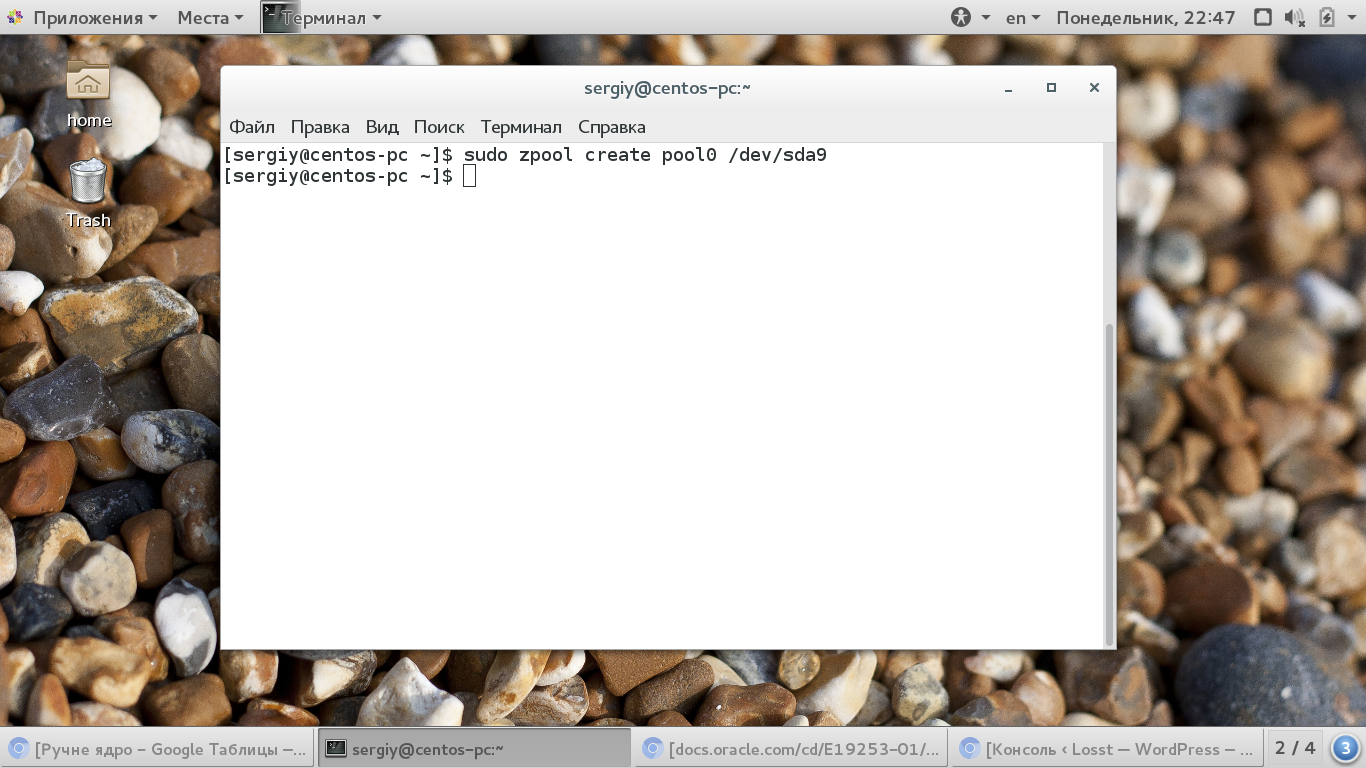This screenshot has width=1366, height=768.
Task: Open the Файл menu in terminal
Action: (252, 127)
